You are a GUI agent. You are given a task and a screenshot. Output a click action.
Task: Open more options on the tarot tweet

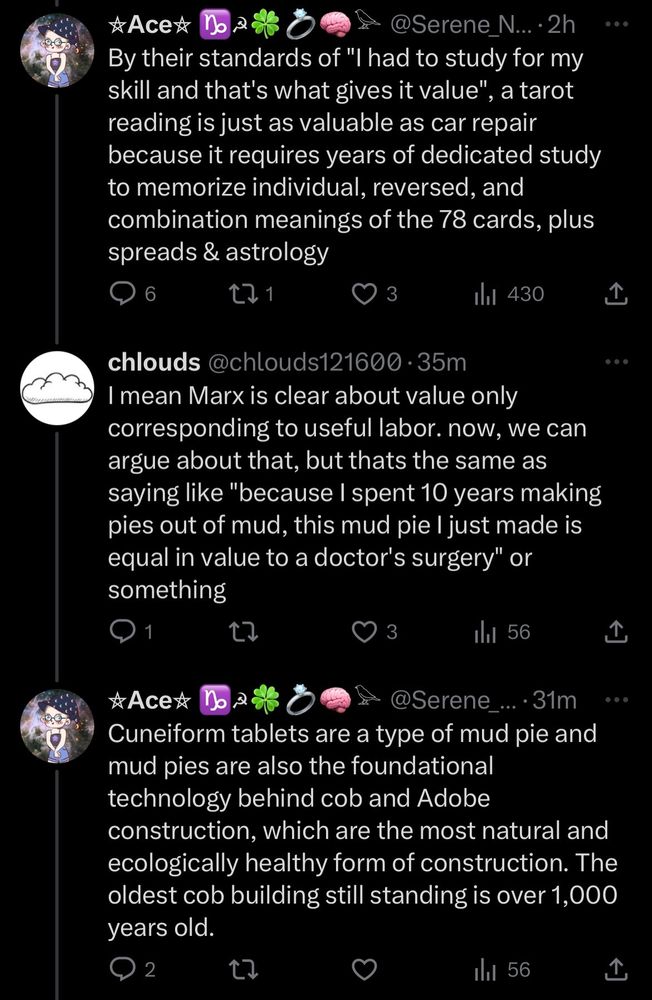click(620, 22)
